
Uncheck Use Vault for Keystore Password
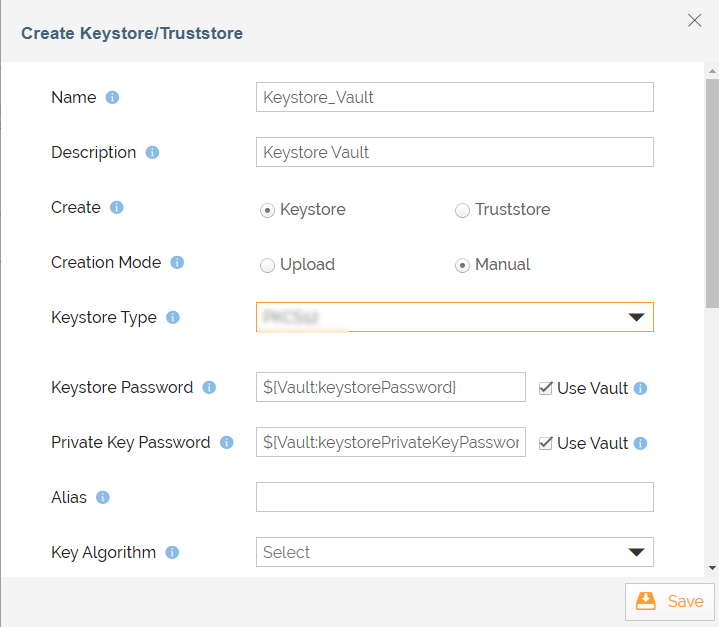545,388
